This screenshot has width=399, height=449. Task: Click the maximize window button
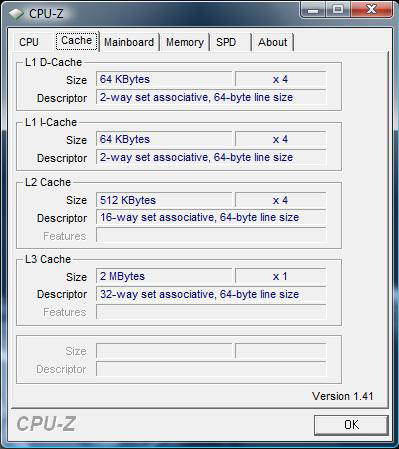pyautogui.click(x=338, y=9)
